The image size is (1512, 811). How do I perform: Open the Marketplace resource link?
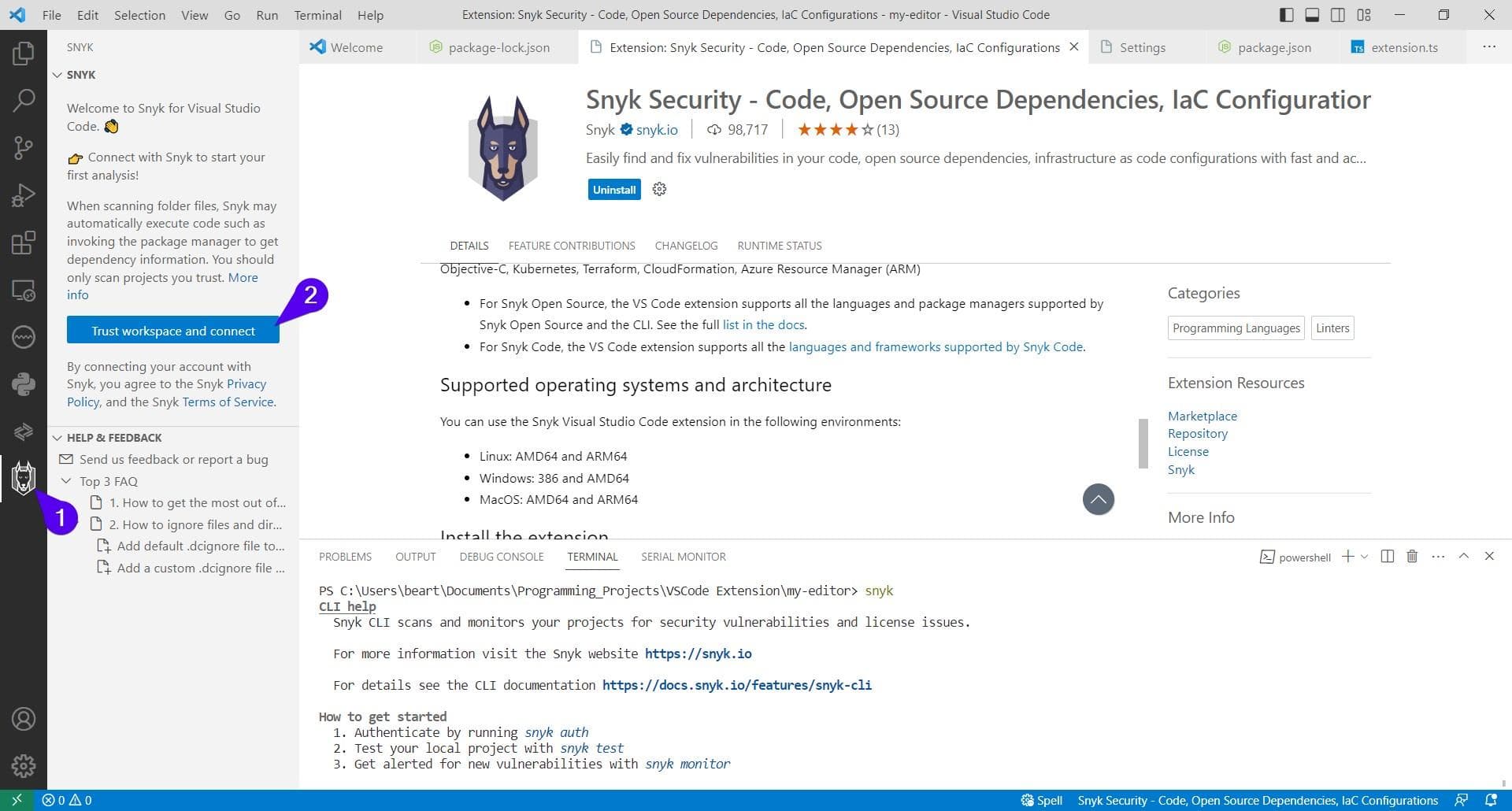pos(1203,416)
